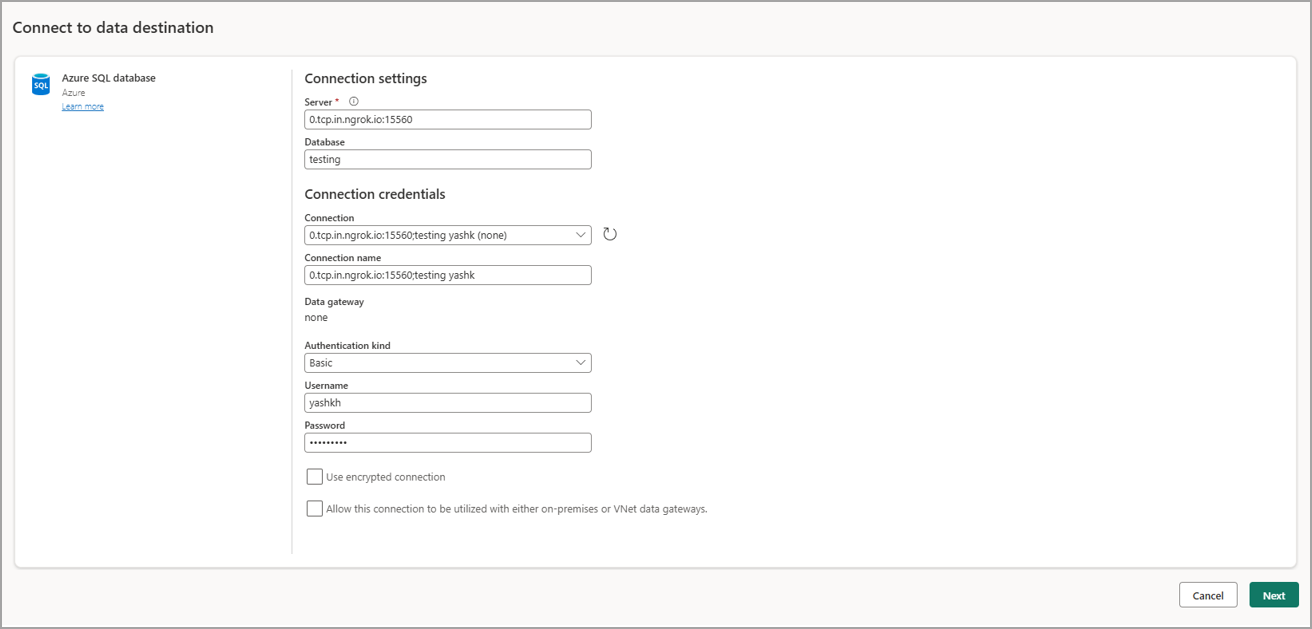This screenshot has width=1312, height=629.
Task: Refresh the connection list
Action: click(610, 233)
